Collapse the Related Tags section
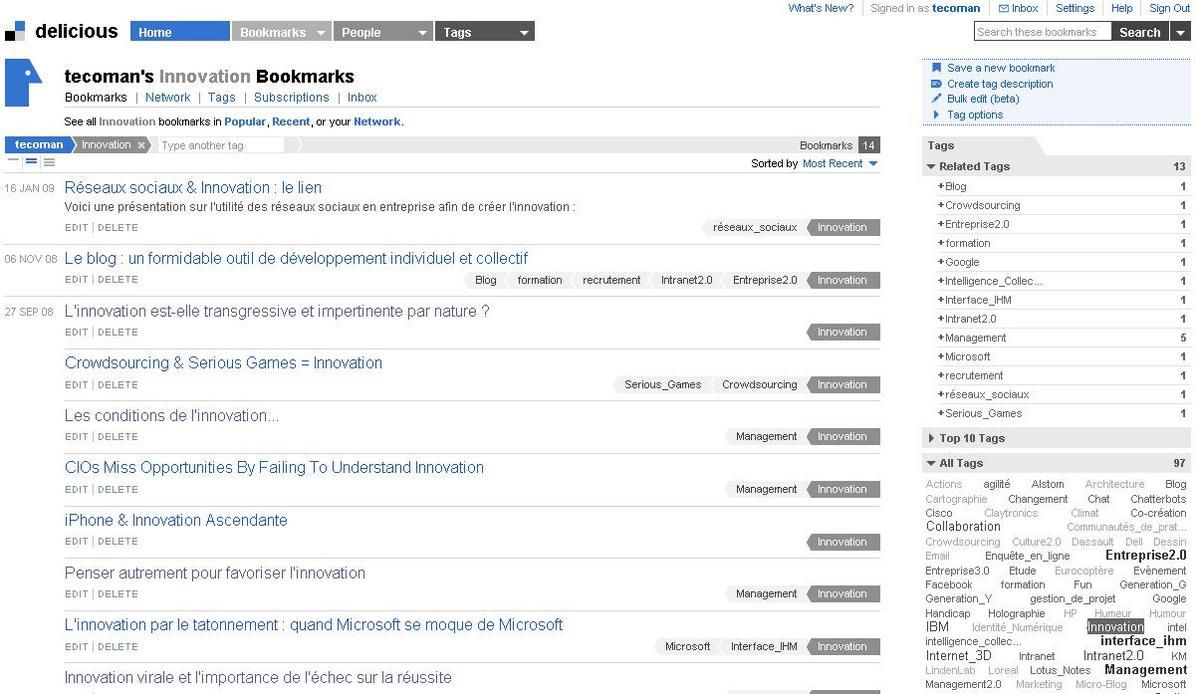 (931, 166)
